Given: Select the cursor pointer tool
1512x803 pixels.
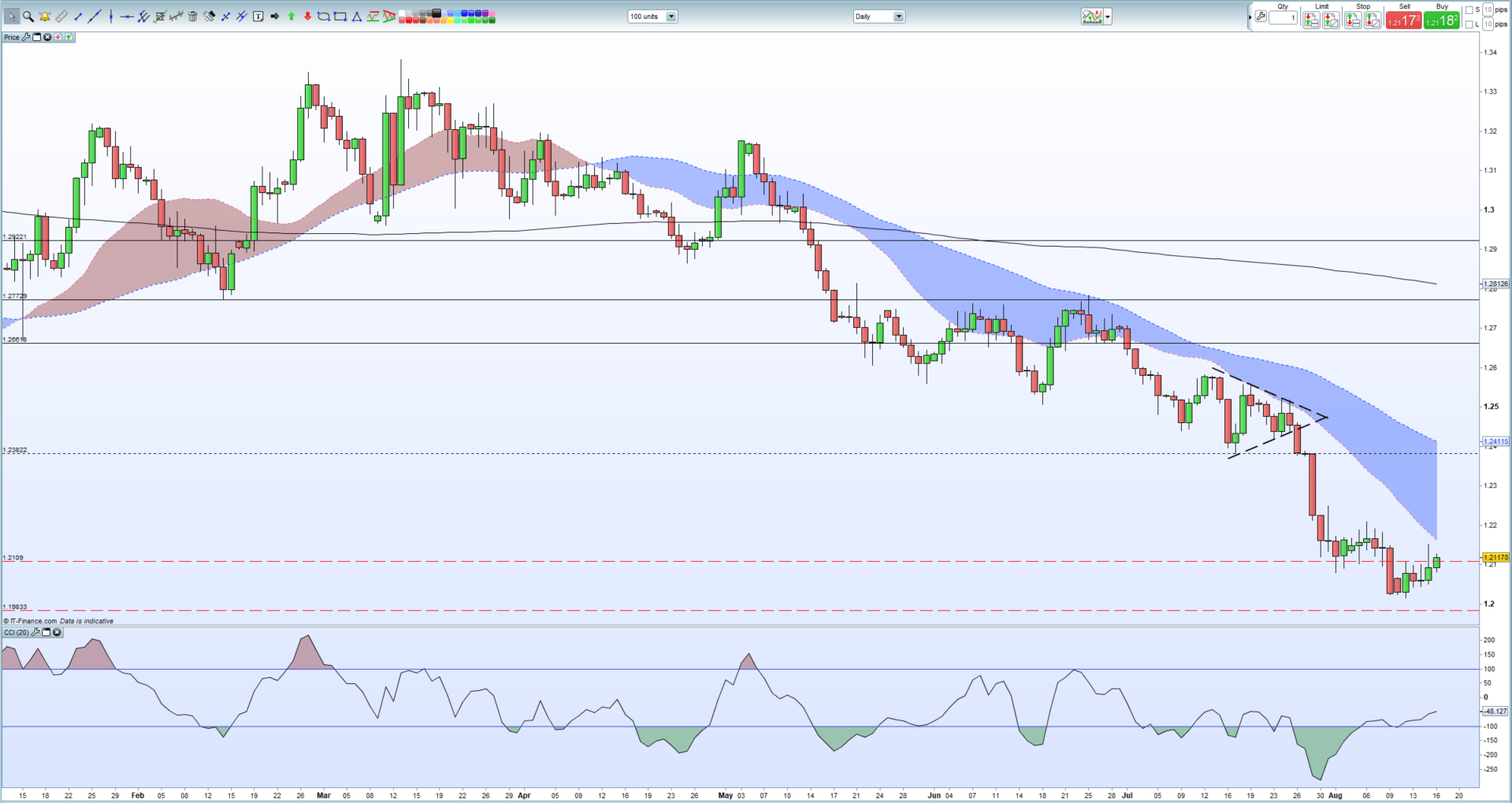Looking at the screenshot, I should click(12, 17).
